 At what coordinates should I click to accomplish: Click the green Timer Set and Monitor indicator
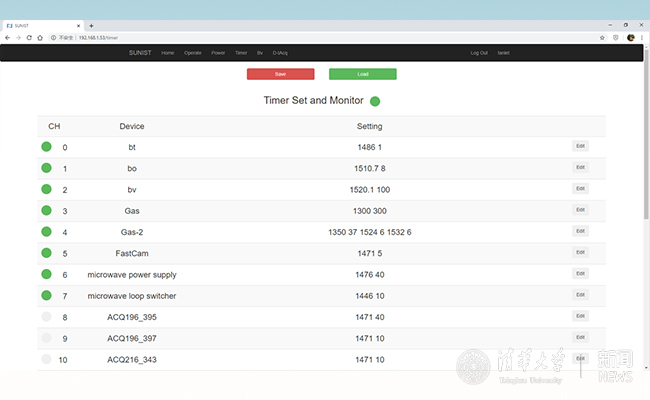click(375, 101)
